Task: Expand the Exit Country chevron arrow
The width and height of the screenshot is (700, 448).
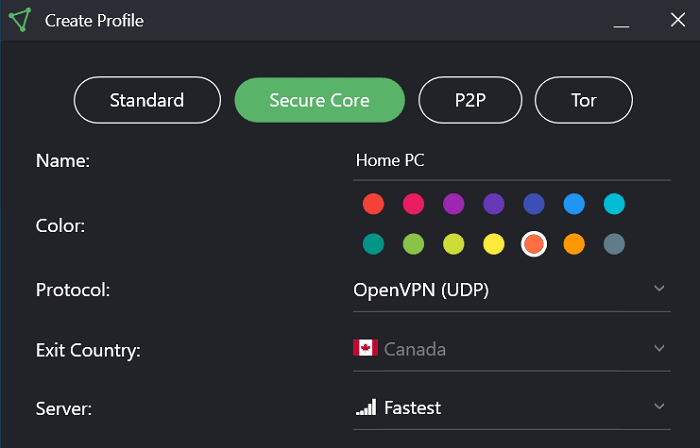Action: pos(659,348)
